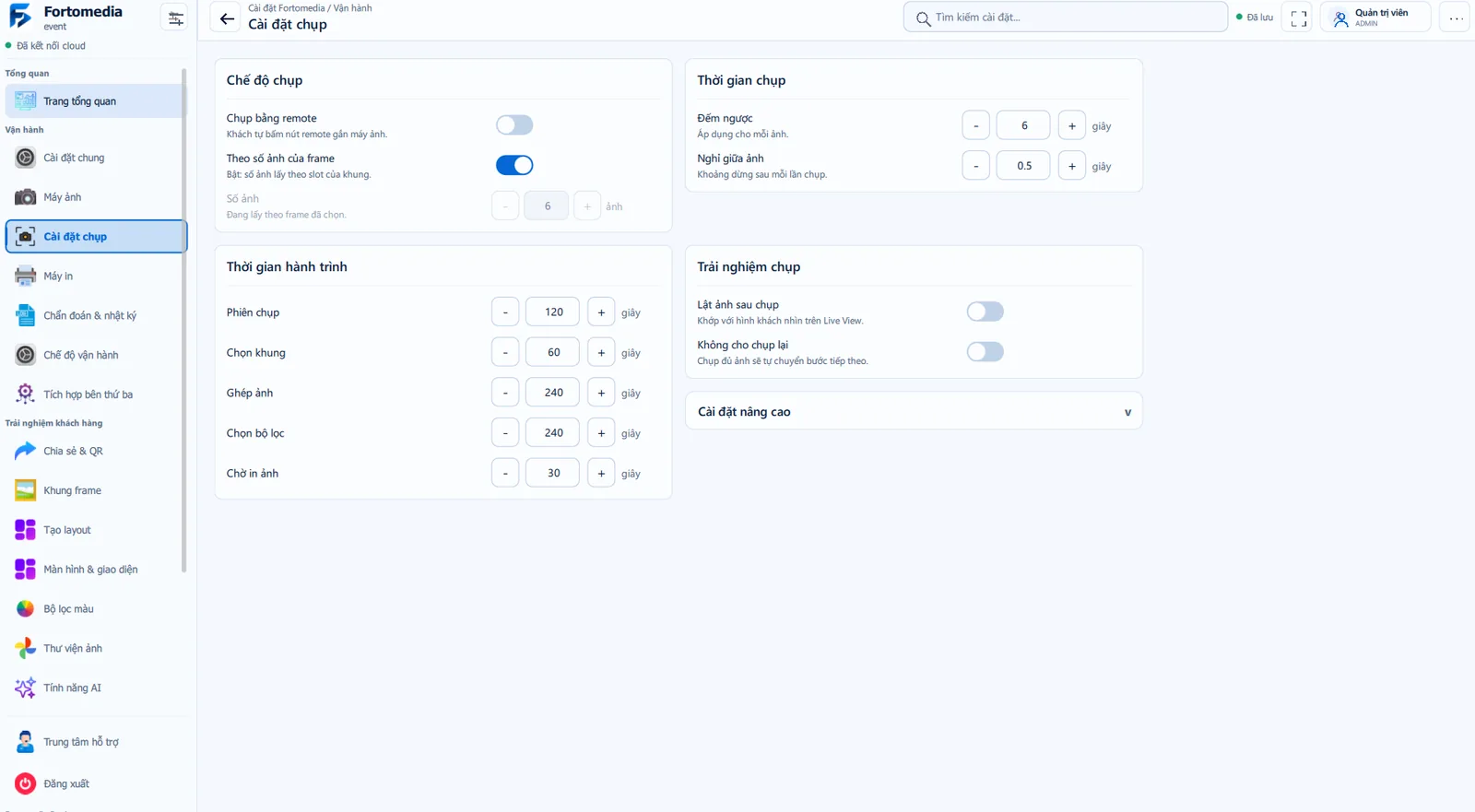1475x812 pixels.
Task: Open Trung tâm hỗ trợ
Action: click(x=96, y=743)
